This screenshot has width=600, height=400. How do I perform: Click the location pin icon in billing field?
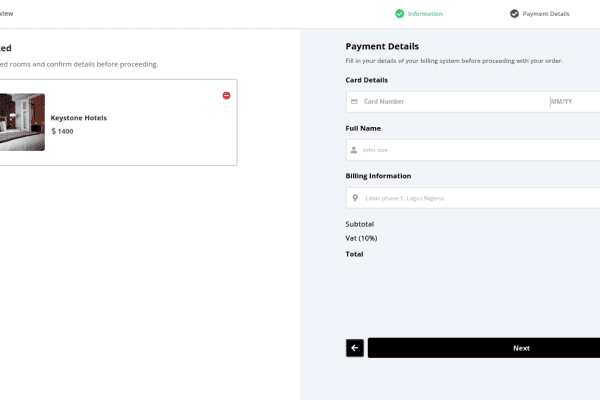click(x=355, y=198)
